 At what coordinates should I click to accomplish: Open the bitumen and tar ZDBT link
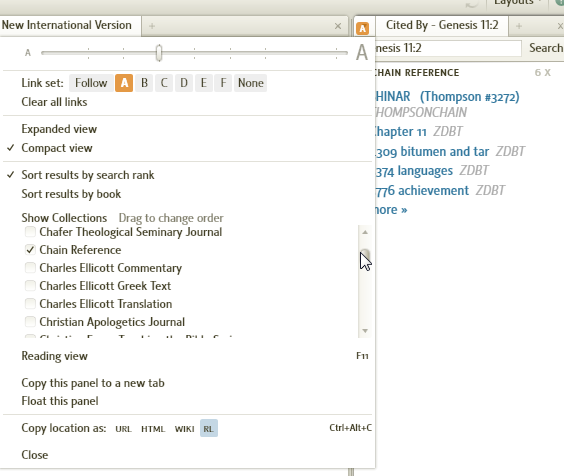(x=432, y=152)
